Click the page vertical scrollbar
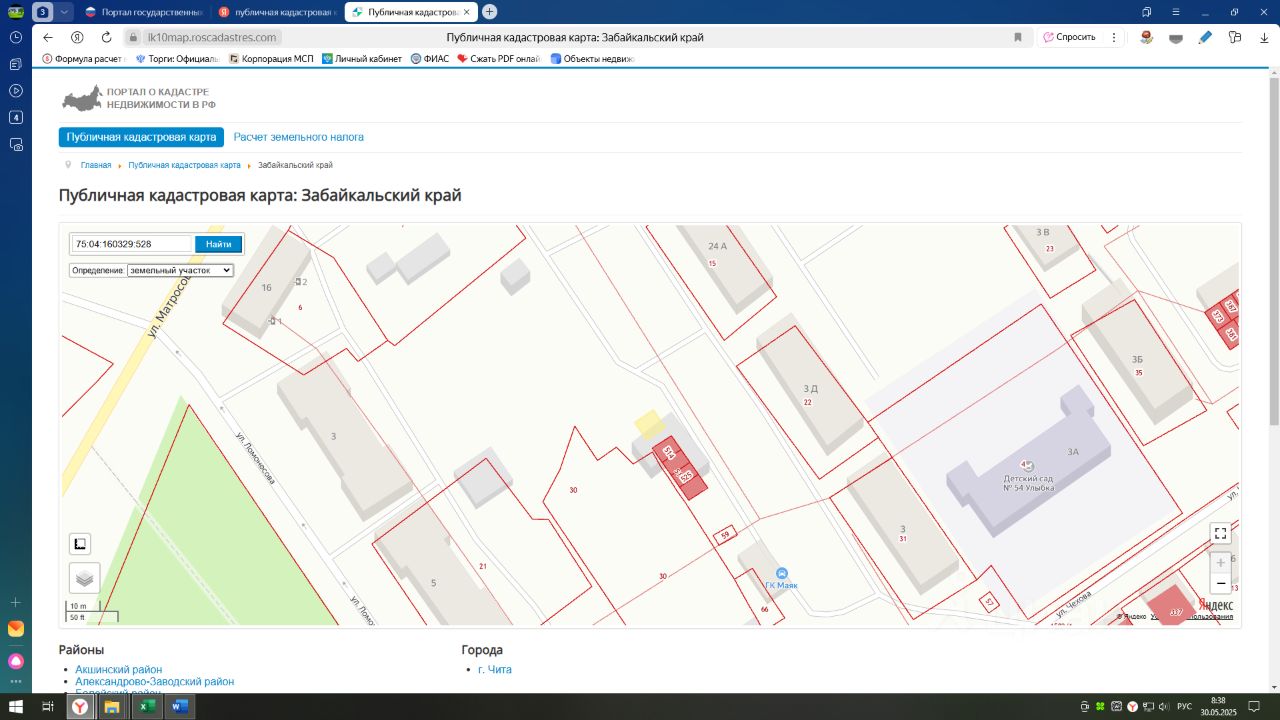Viewport: 1280px width, 720px height. [x=1274, y=250]
